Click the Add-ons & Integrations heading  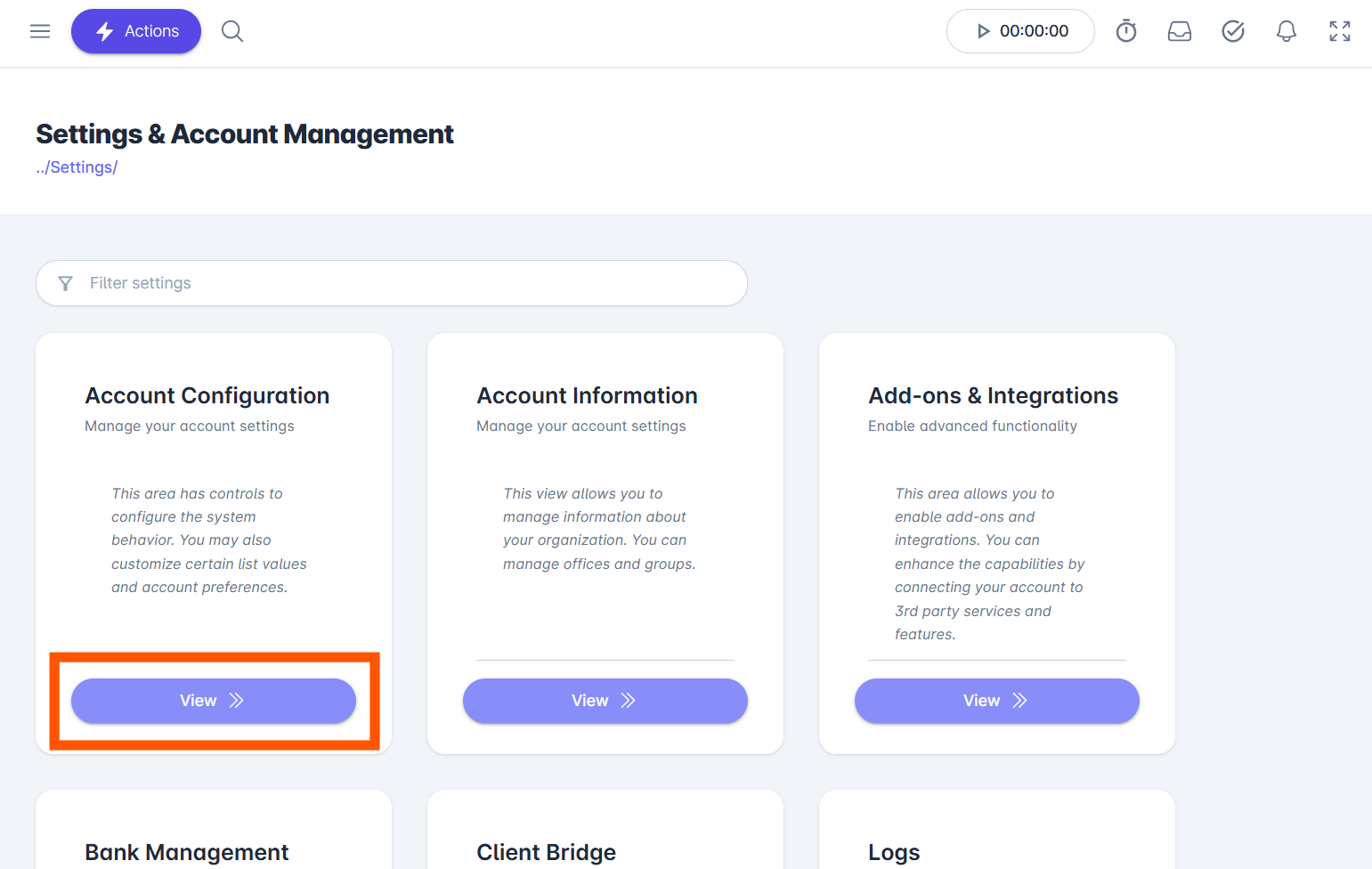coord(994,395)
